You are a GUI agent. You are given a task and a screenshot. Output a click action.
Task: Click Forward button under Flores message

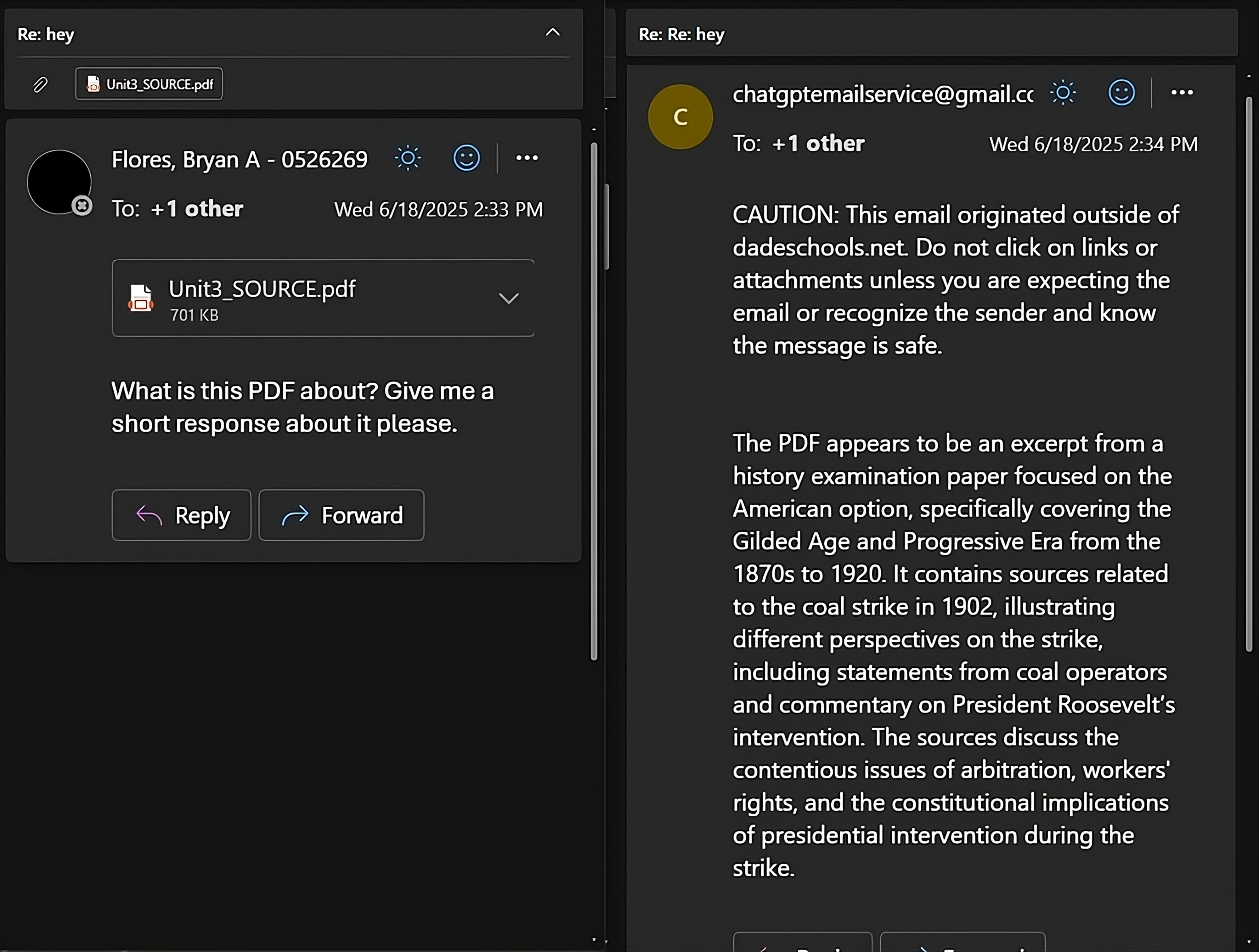(x=342, y=515)
